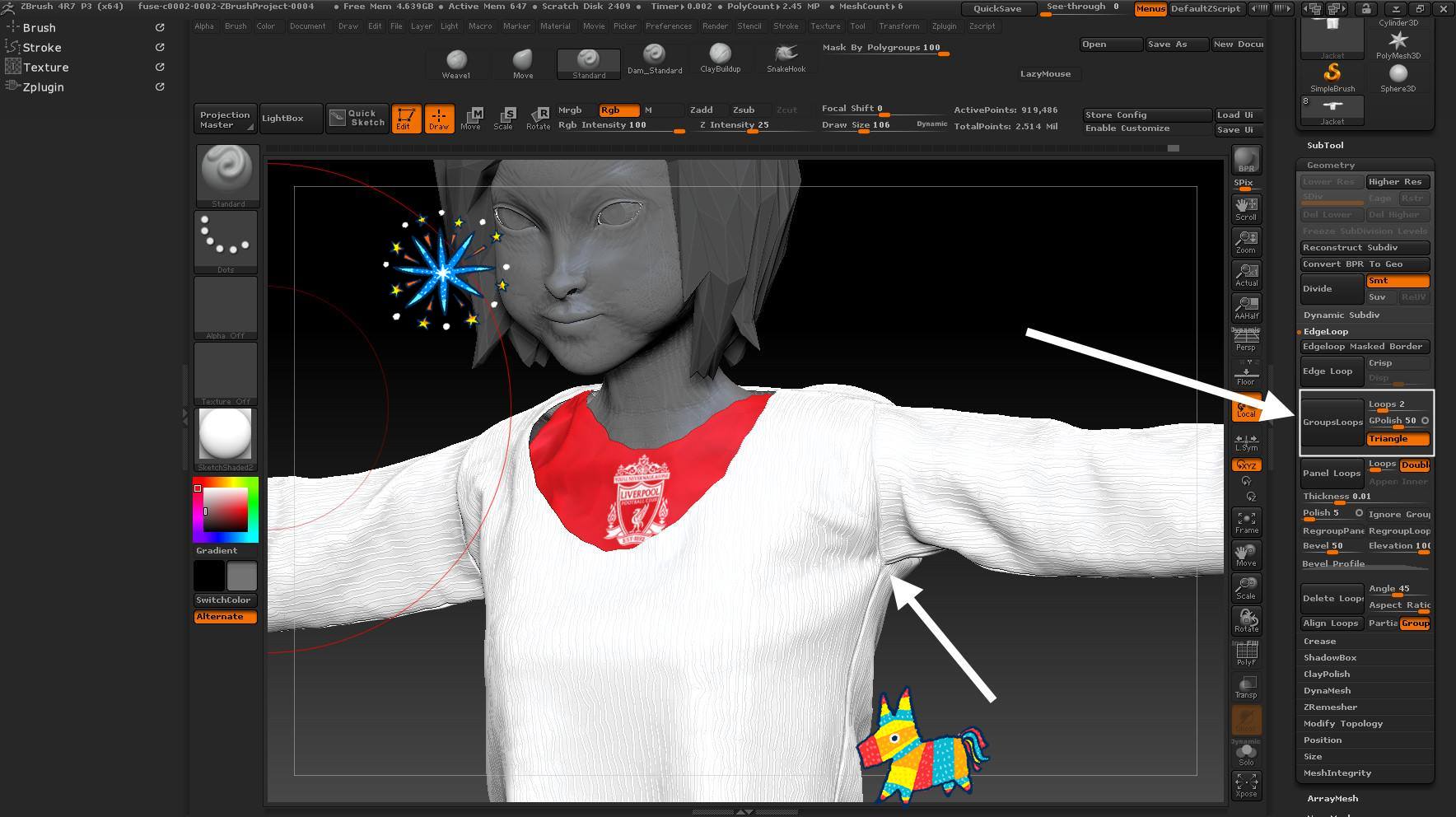This screenshot has height=817, width=1456.
Task: Expand the ZRemesher section
Action: pos(1330,707)
